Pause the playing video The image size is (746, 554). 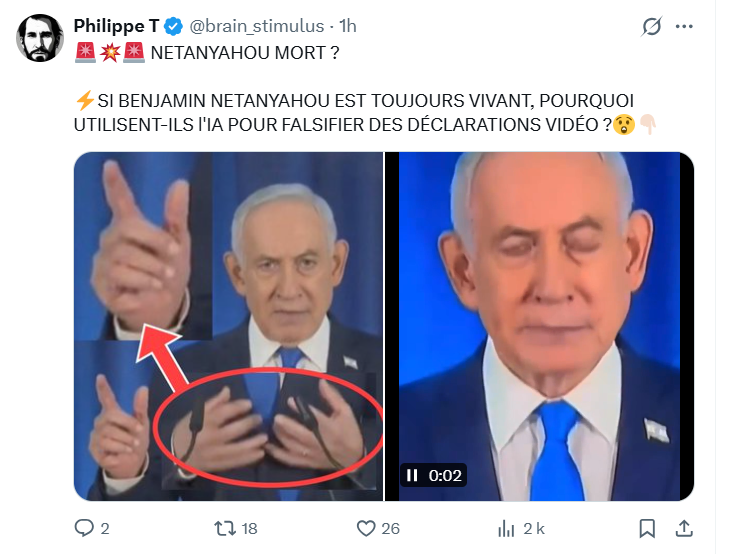[412, 475]
